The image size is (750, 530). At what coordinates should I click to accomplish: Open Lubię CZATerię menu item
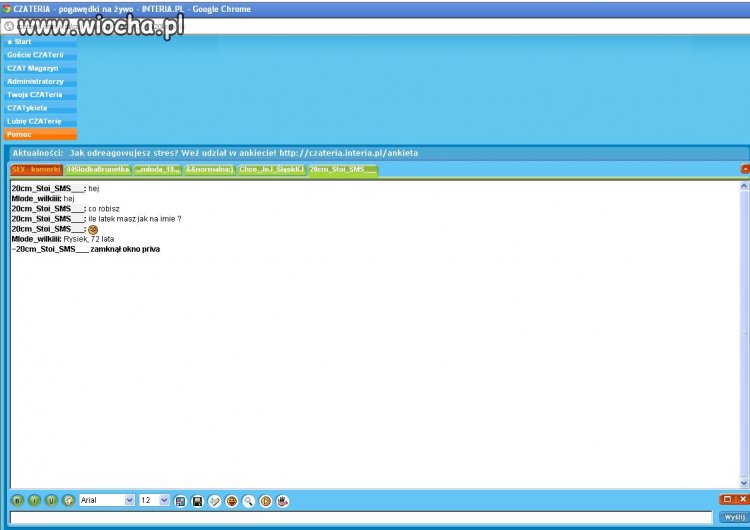point(40,121)
